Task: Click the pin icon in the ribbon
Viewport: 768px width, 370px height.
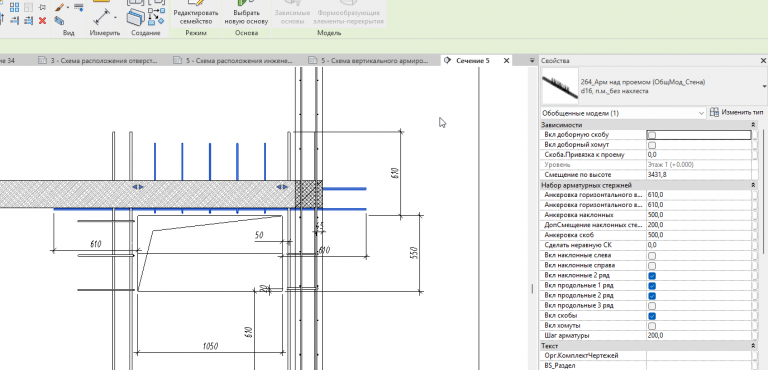Action: (x=42, y=8)
